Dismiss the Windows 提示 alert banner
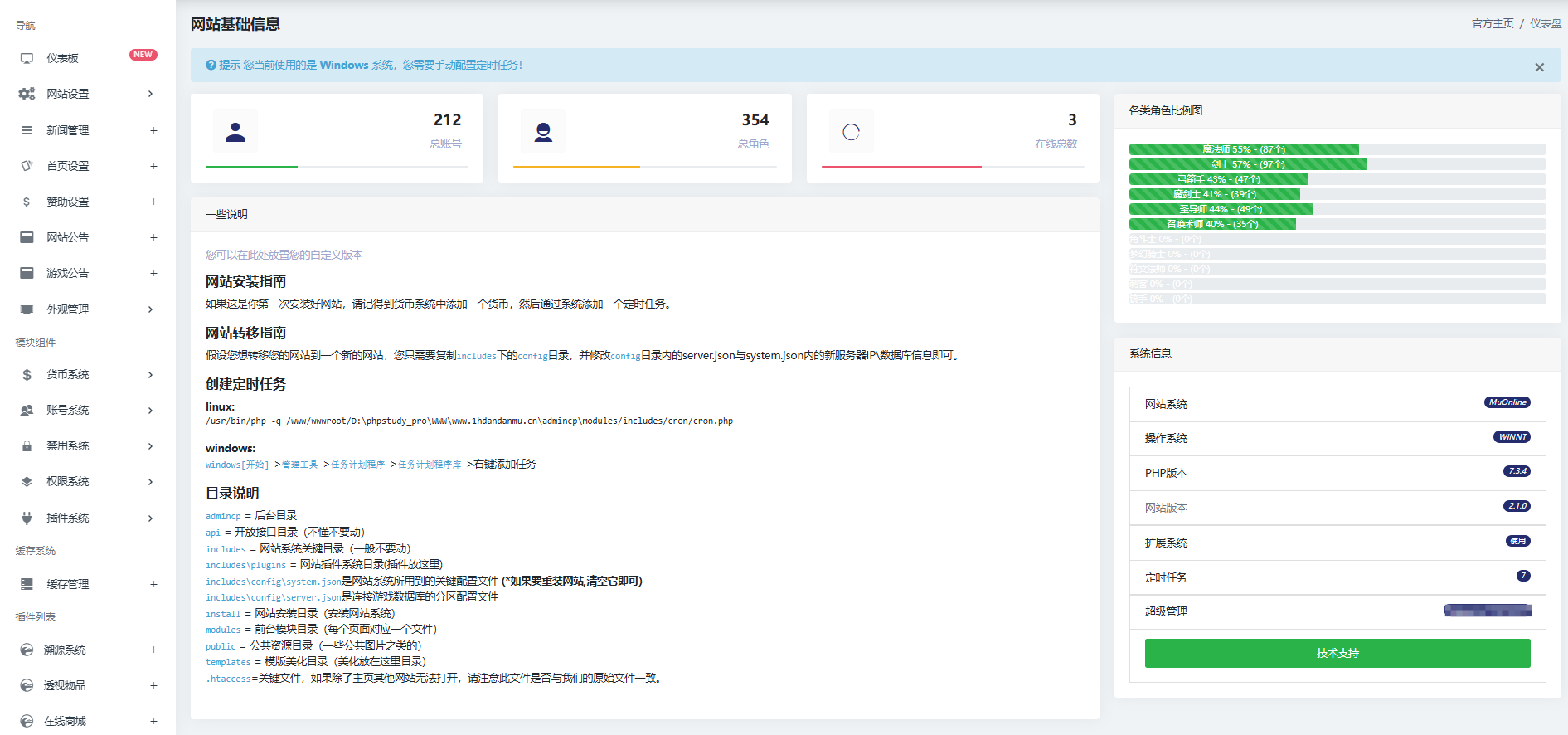 click(x=1539, y=67)
